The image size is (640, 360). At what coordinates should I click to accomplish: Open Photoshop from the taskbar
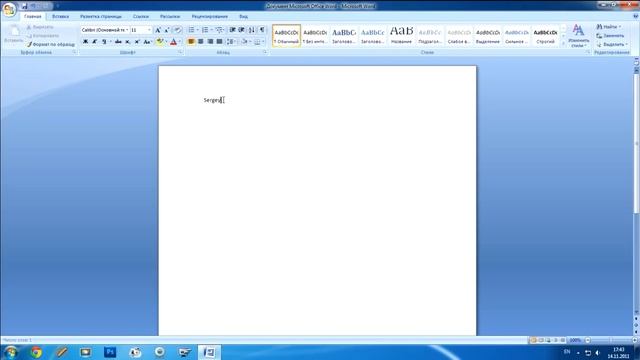point(110,352)
